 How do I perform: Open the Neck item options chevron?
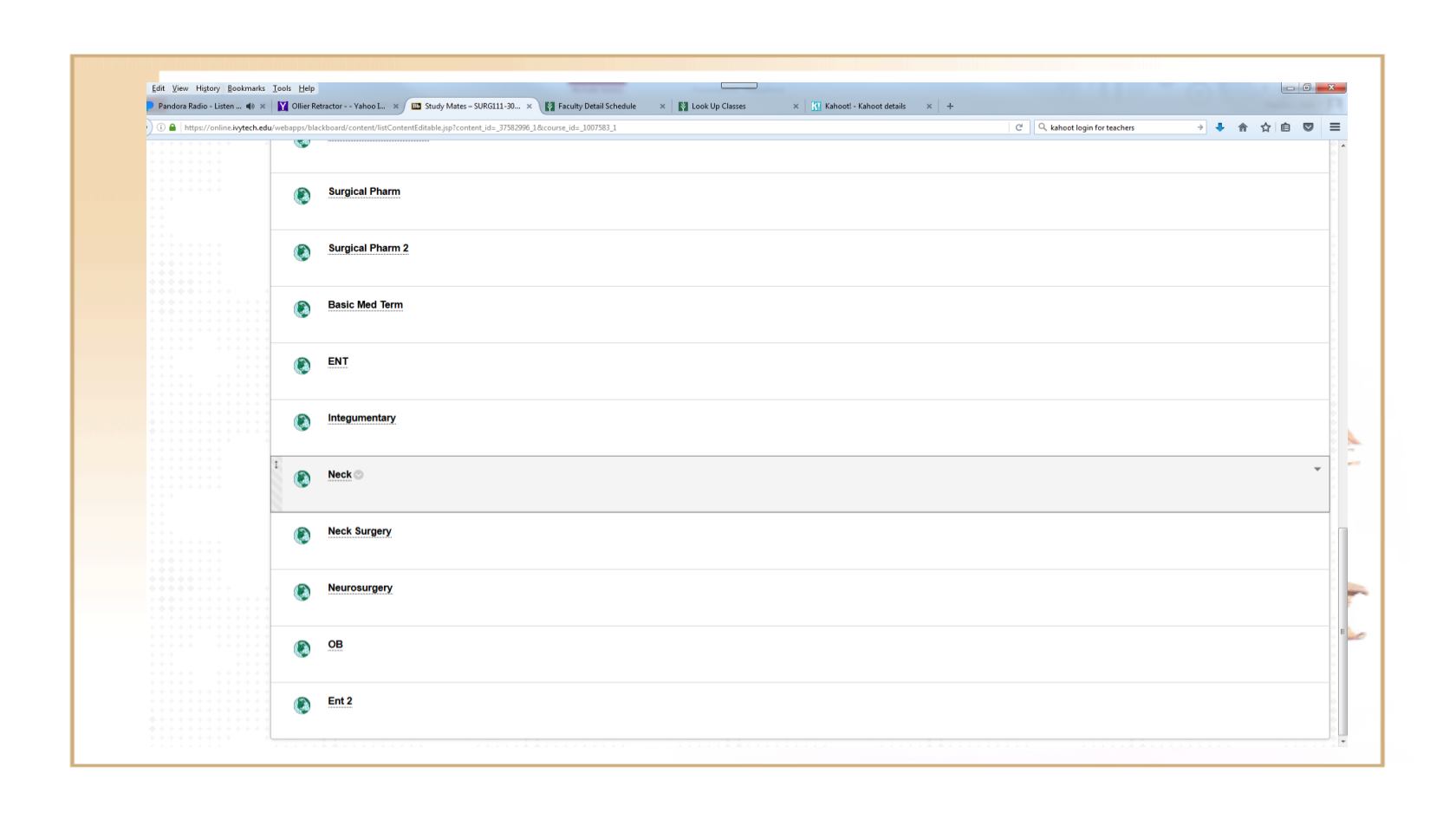(x=359, y=475)
